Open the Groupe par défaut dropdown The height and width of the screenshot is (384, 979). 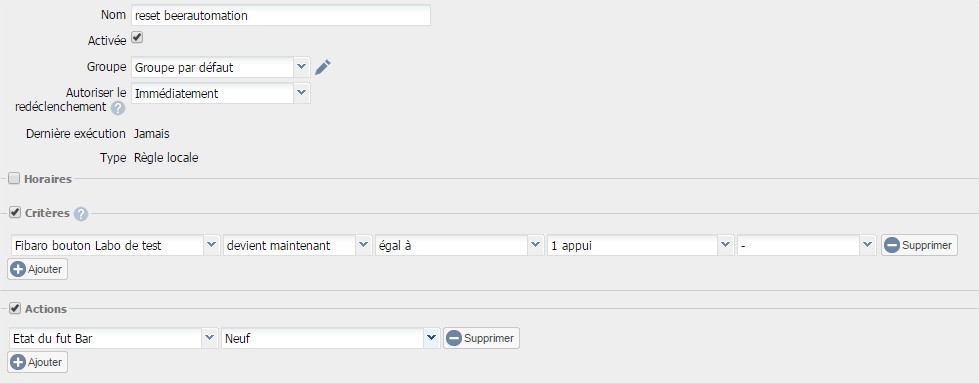(x=220, y=67)
